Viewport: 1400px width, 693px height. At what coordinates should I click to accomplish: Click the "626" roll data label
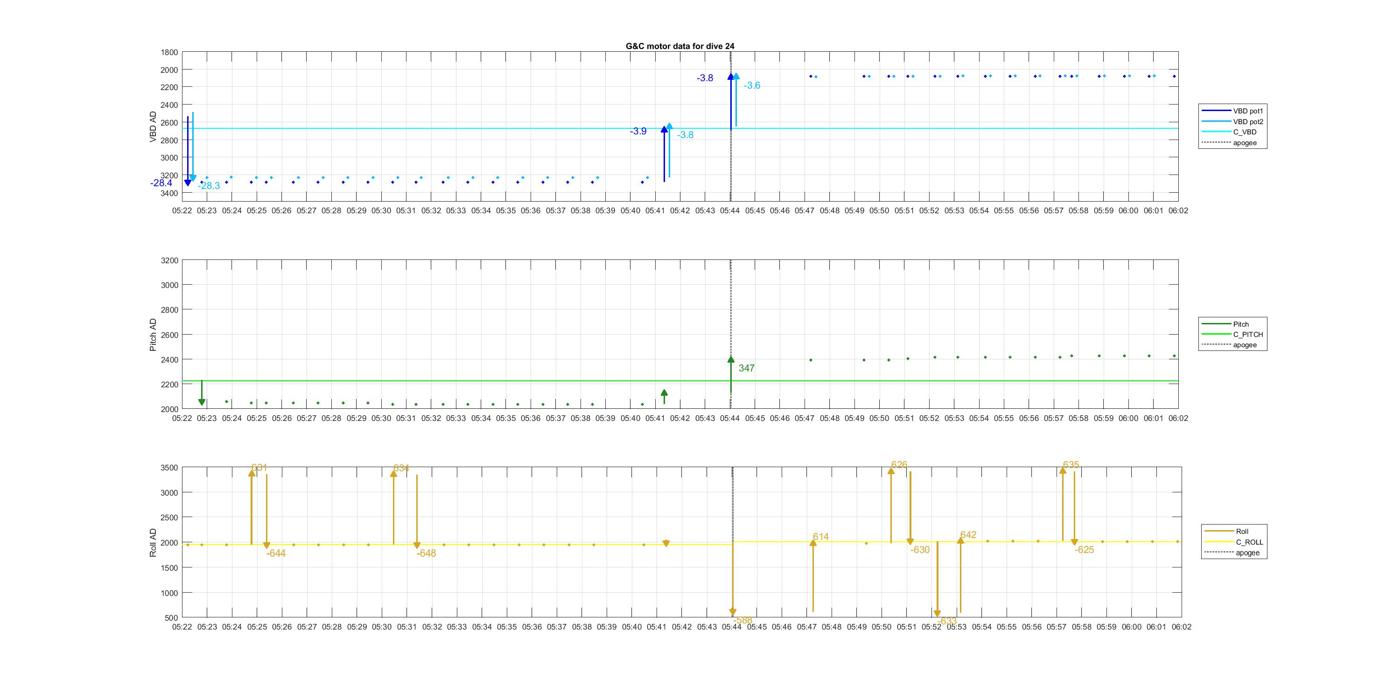[x=899, y=465]
